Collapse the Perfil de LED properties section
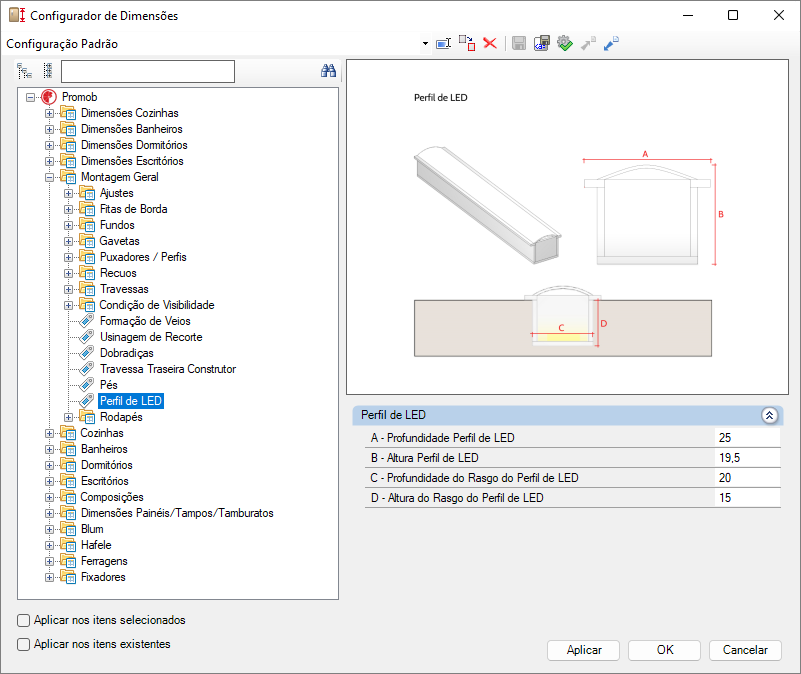This screenshot has height=674, width=801. [x=769, y=414]
